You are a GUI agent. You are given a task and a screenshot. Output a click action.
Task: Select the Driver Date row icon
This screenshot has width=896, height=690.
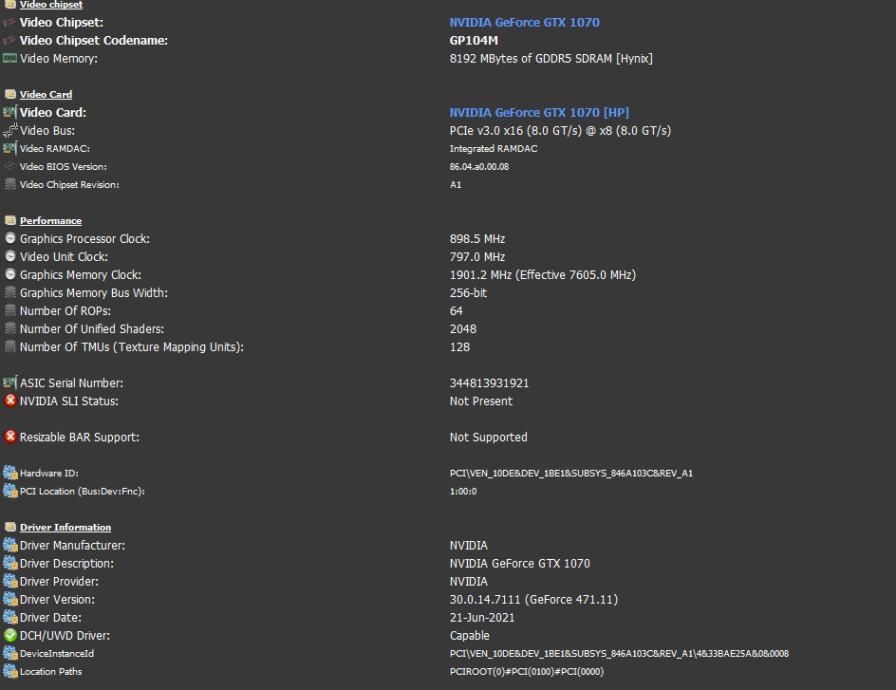click(10, 617)
